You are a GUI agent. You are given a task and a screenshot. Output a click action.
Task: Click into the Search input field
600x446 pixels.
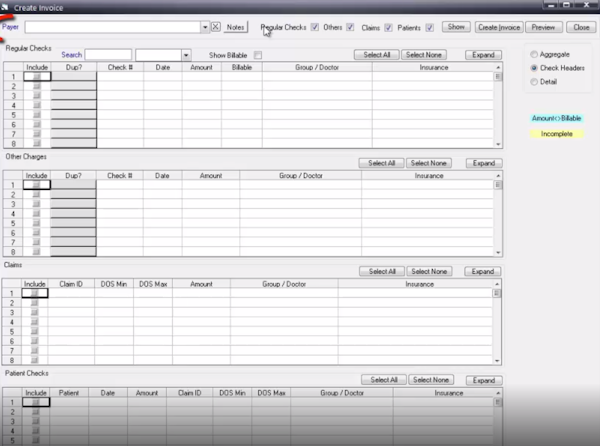pos(108,54)
